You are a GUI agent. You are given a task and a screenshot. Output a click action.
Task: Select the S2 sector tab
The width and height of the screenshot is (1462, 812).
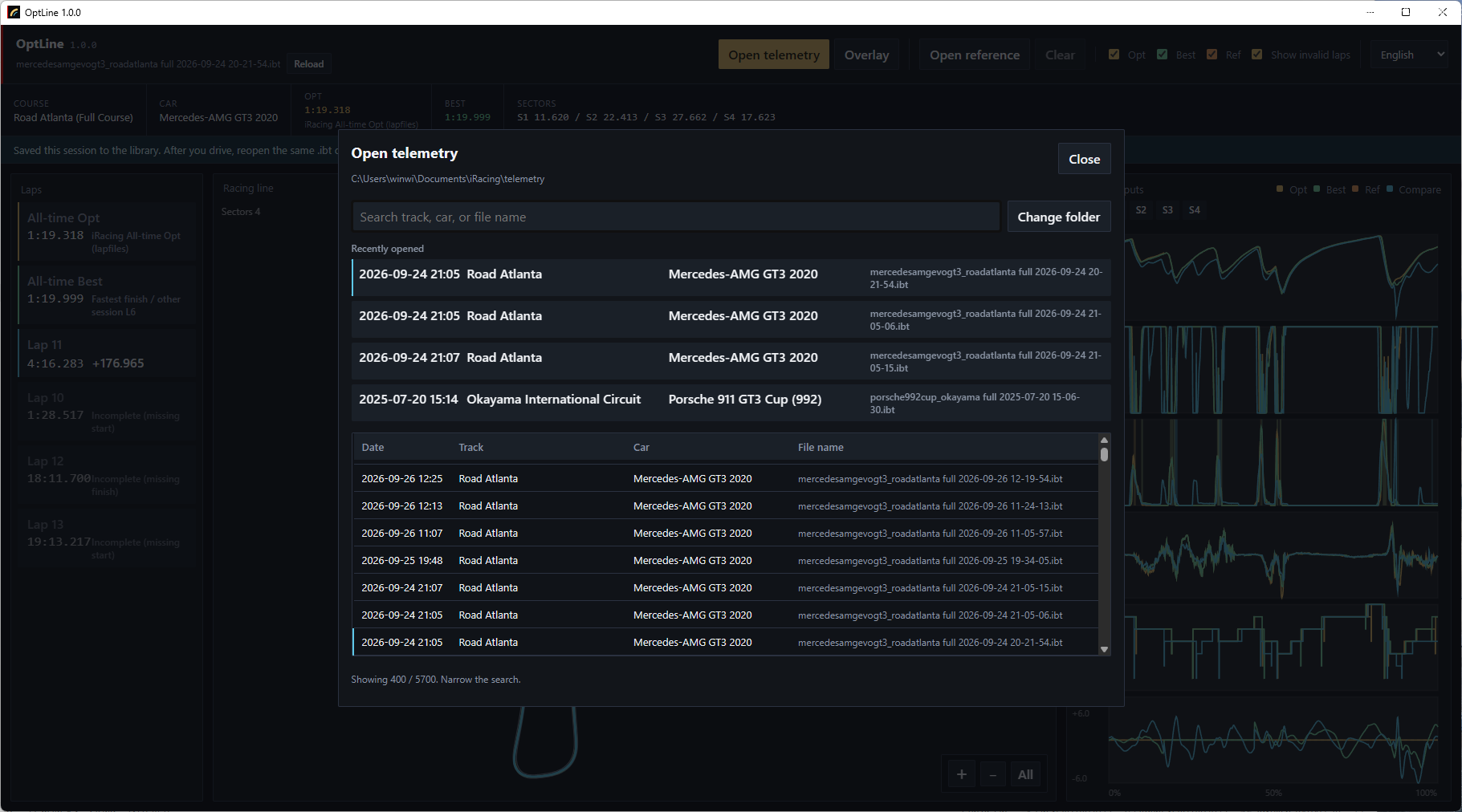pos(1141,210)
